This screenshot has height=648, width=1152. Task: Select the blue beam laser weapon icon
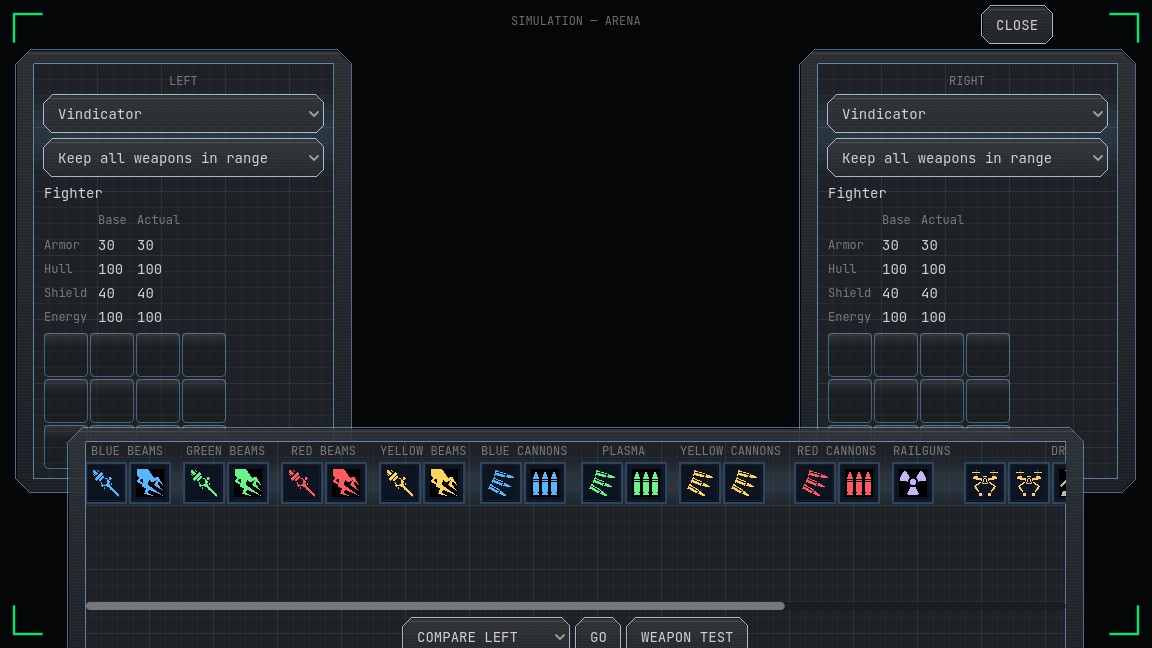pyautogui.click(x=106, y=483)
